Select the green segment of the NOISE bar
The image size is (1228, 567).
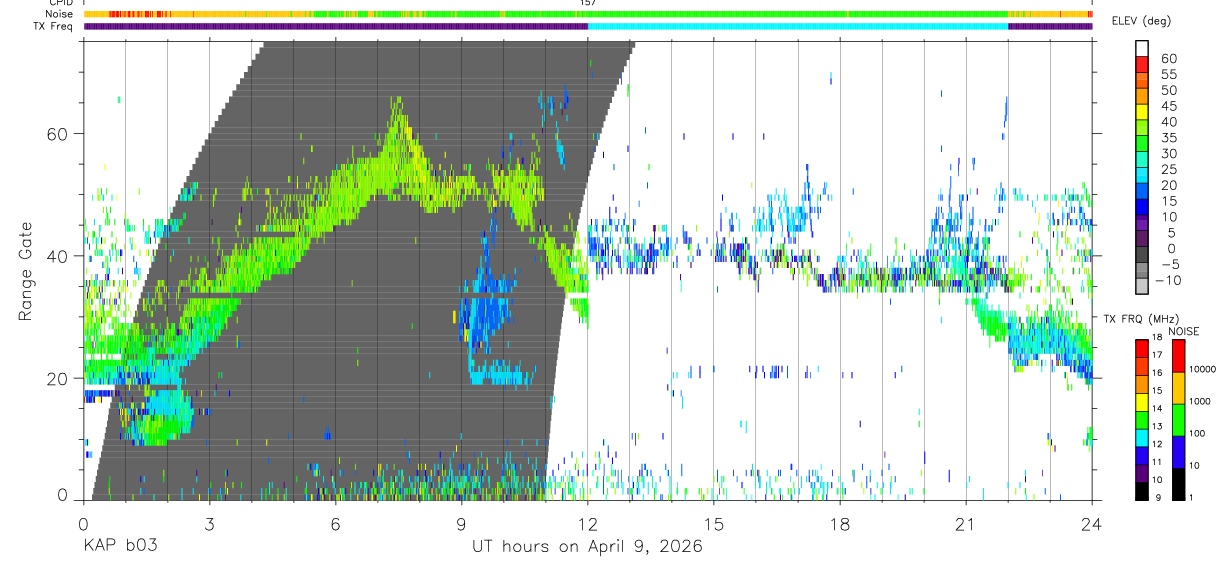pyautogui.click(x=1178, y=420)
